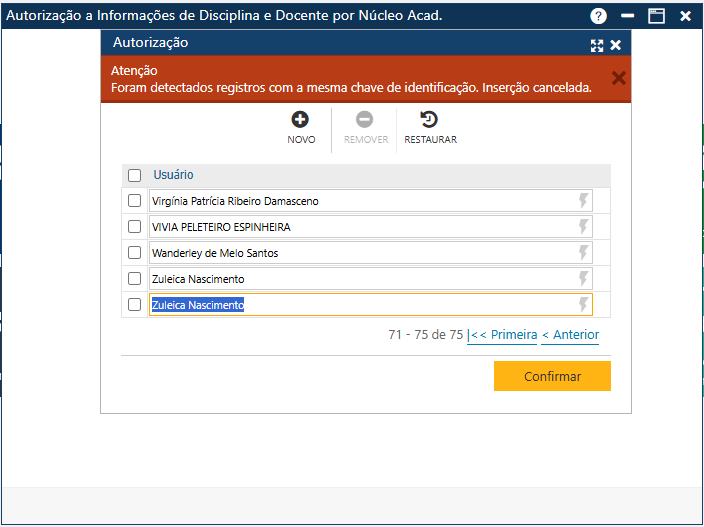Go to first page via Primeira link
This screenshot has width=704, height=527.
click(502, 335)
